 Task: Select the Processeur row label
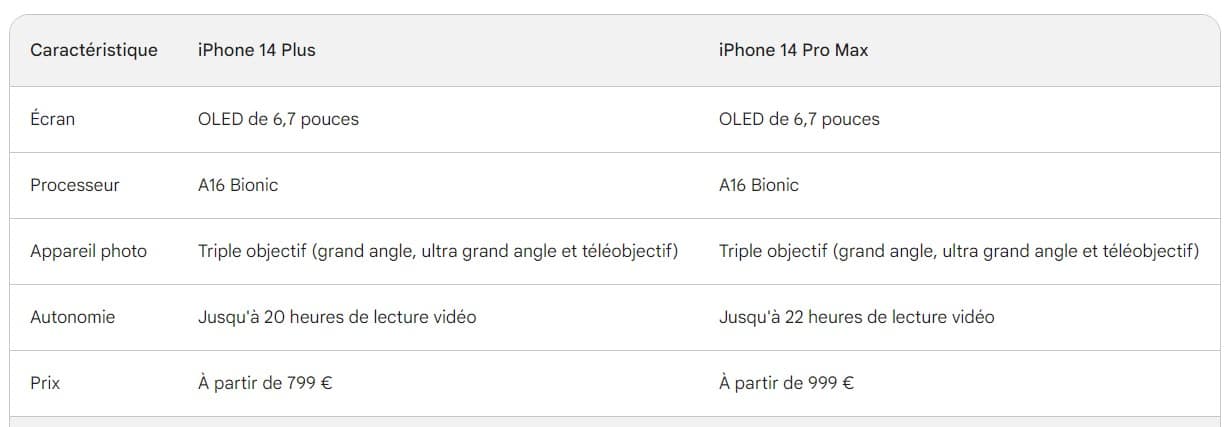(75, 185)
